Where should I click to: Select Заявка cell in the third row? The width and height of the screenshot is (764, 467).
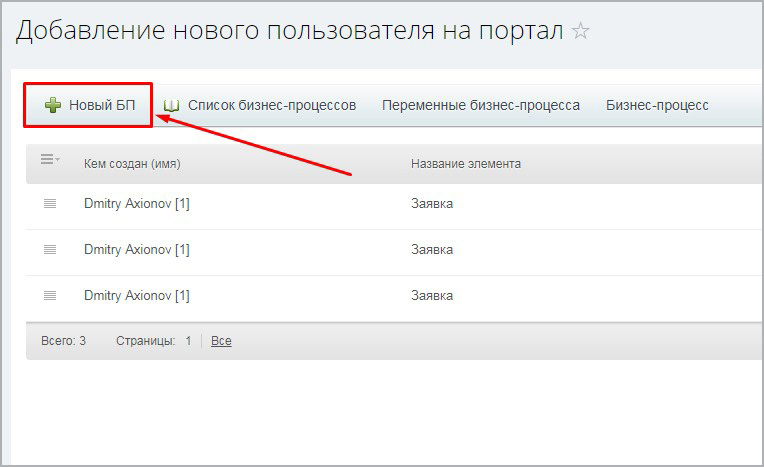(x=432, y=296)
